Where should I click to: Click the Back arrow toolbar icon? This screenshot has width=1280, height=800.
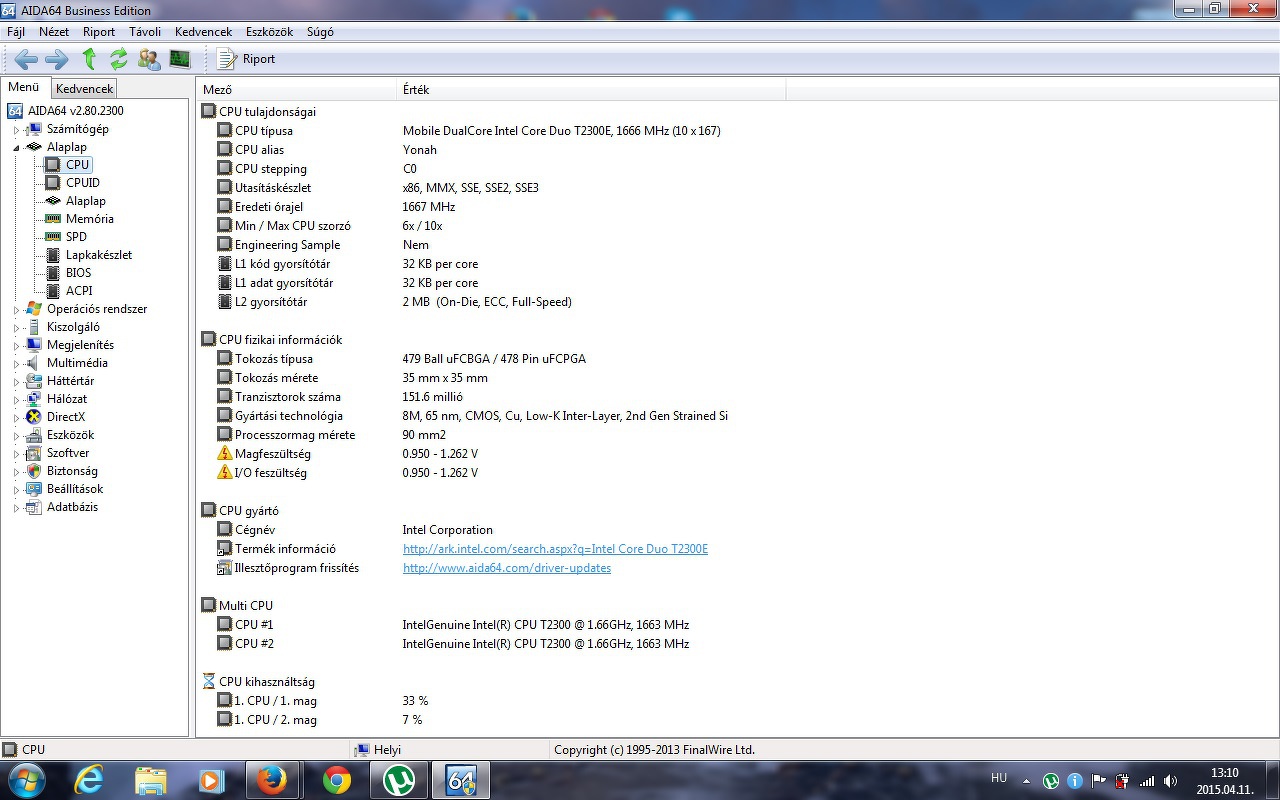pos(26,59)
